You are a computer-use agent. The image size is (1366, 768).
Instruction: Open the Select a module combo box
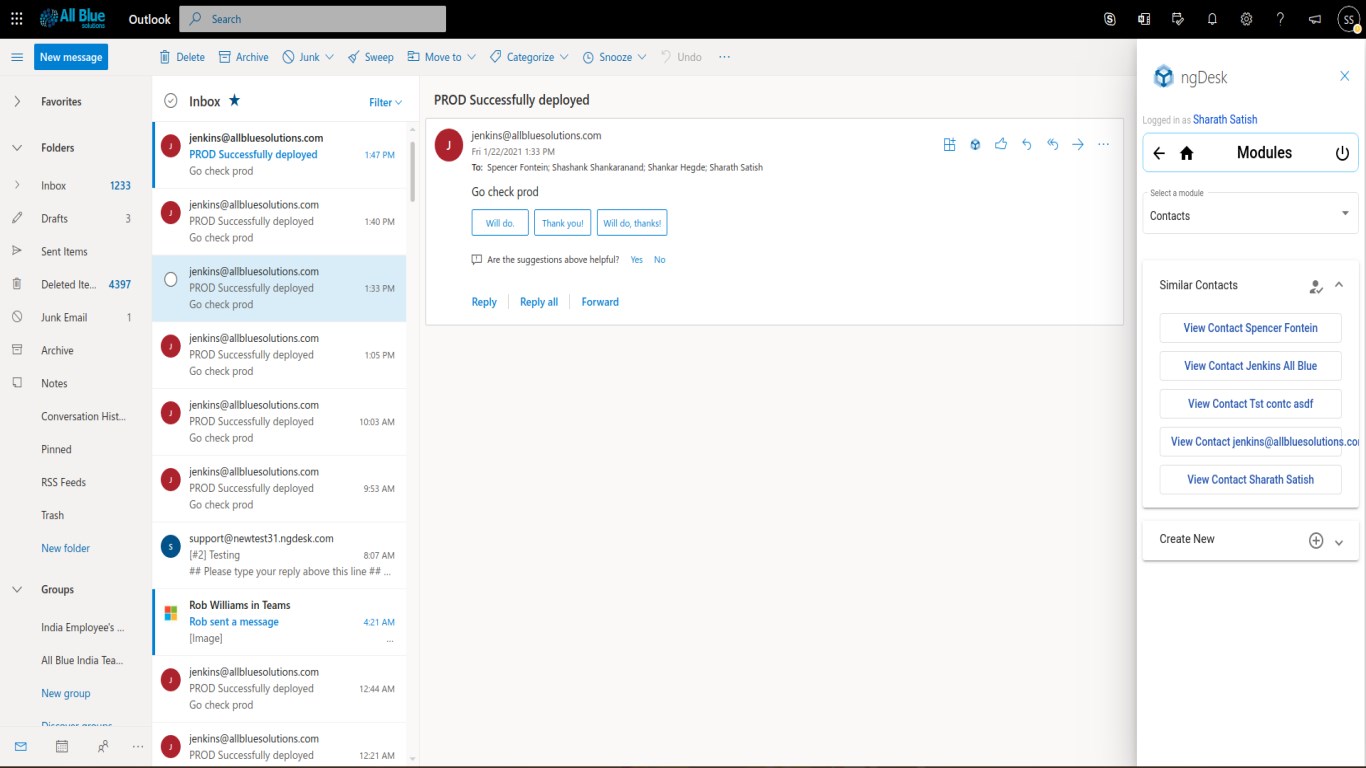(x=1250, y=213)
